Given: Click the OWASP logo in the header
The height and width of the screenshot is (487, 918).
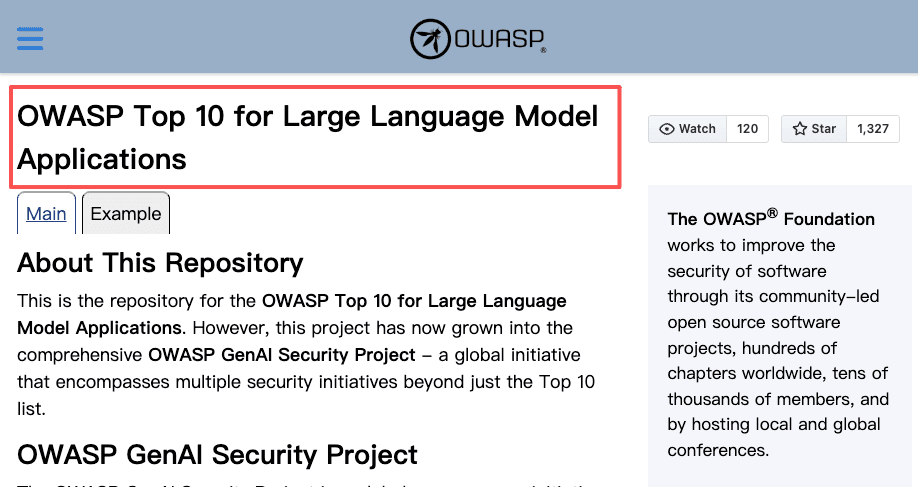Looking at the screenshot, I should coord(478,39).
